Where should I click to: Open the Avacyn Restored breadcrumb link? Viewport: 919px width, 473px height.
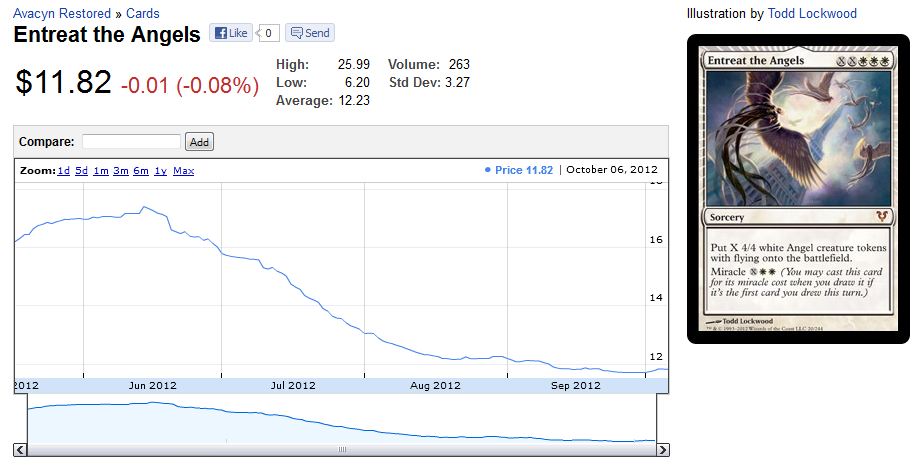(61, 14)
